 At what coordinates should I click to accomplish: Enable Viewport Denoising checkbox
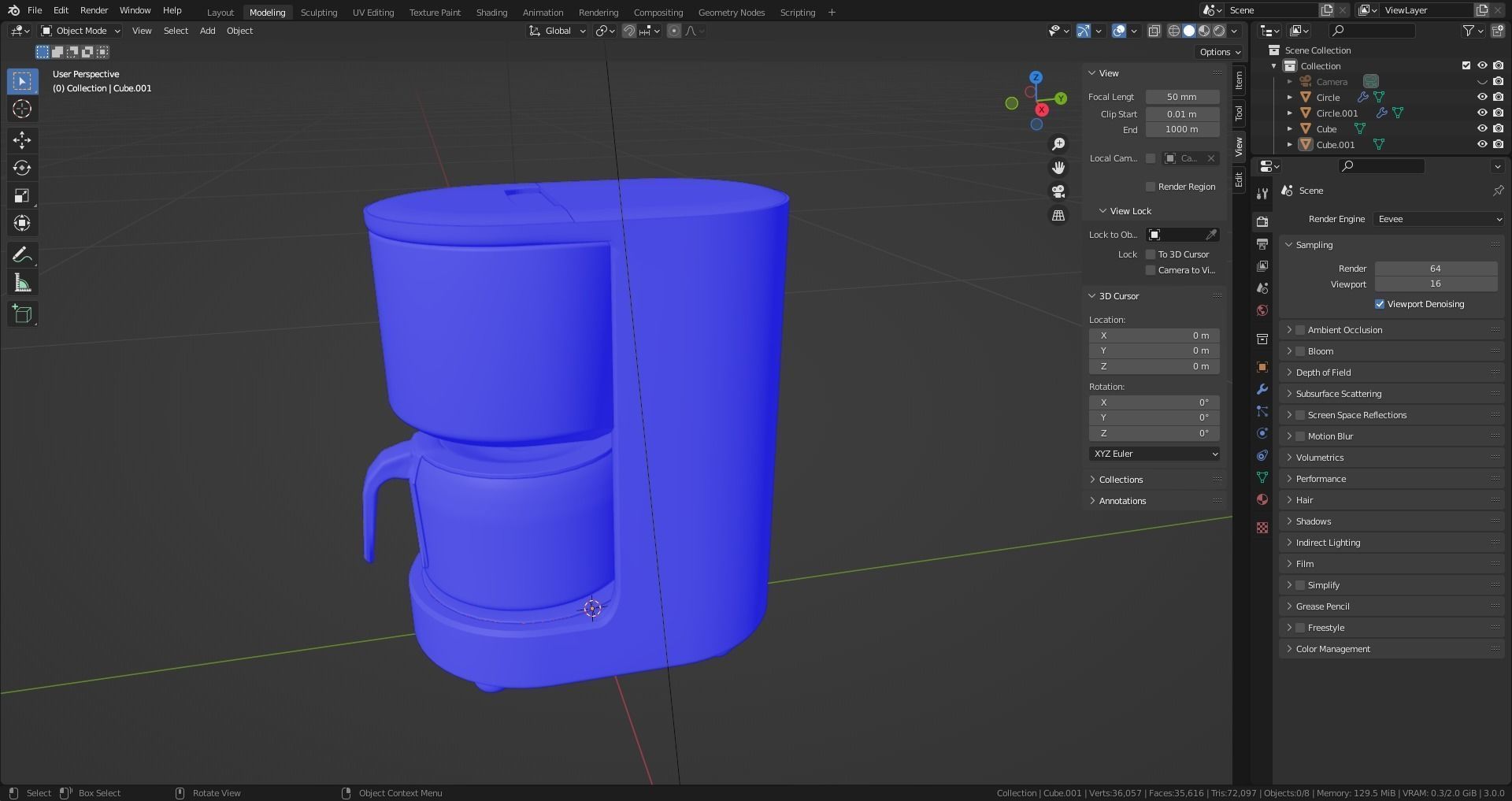(x=1380, y=304)
